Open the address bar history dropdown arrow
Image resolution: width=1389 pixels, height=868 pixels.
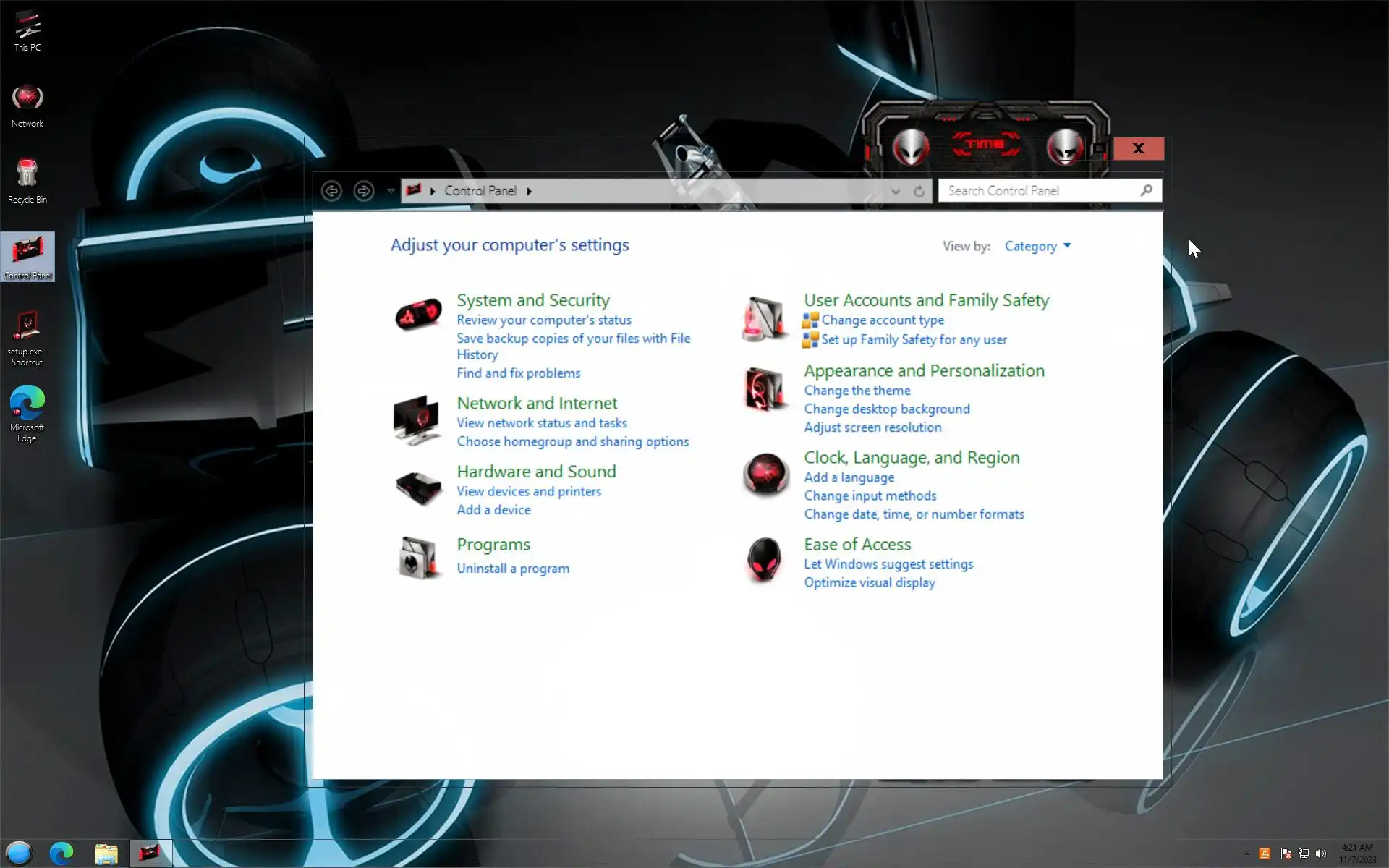(x=896, y=191)
